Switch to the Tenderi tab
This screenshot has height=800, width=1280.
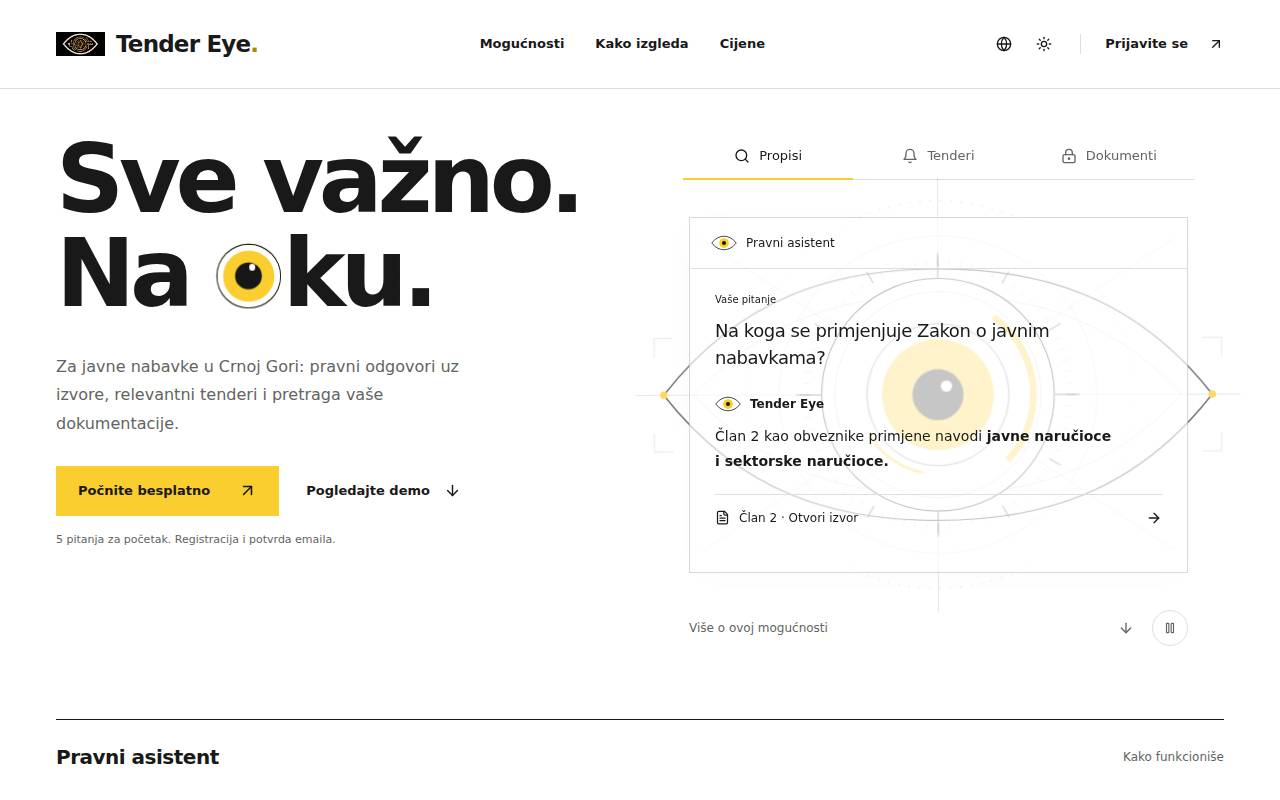938,156
